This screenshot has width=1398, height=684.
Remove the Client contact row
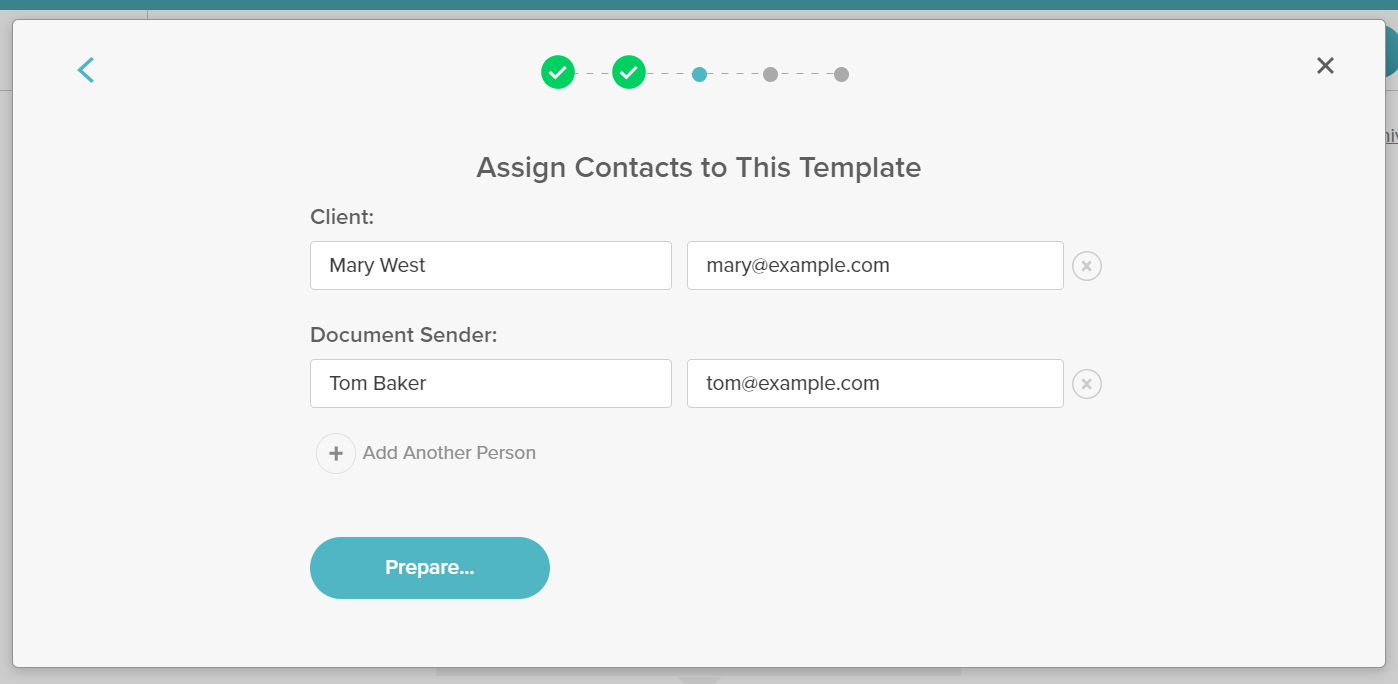(1087, 265)
